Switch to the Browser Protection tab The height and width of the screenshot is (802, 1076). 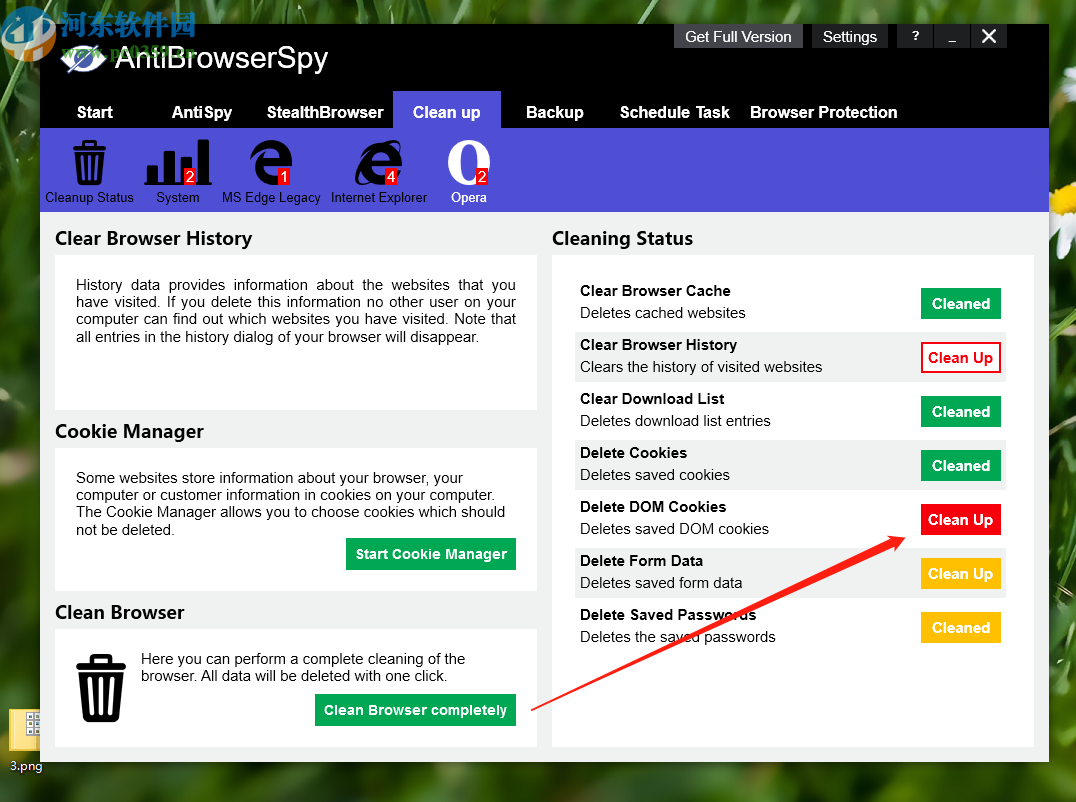coord(823,112)
